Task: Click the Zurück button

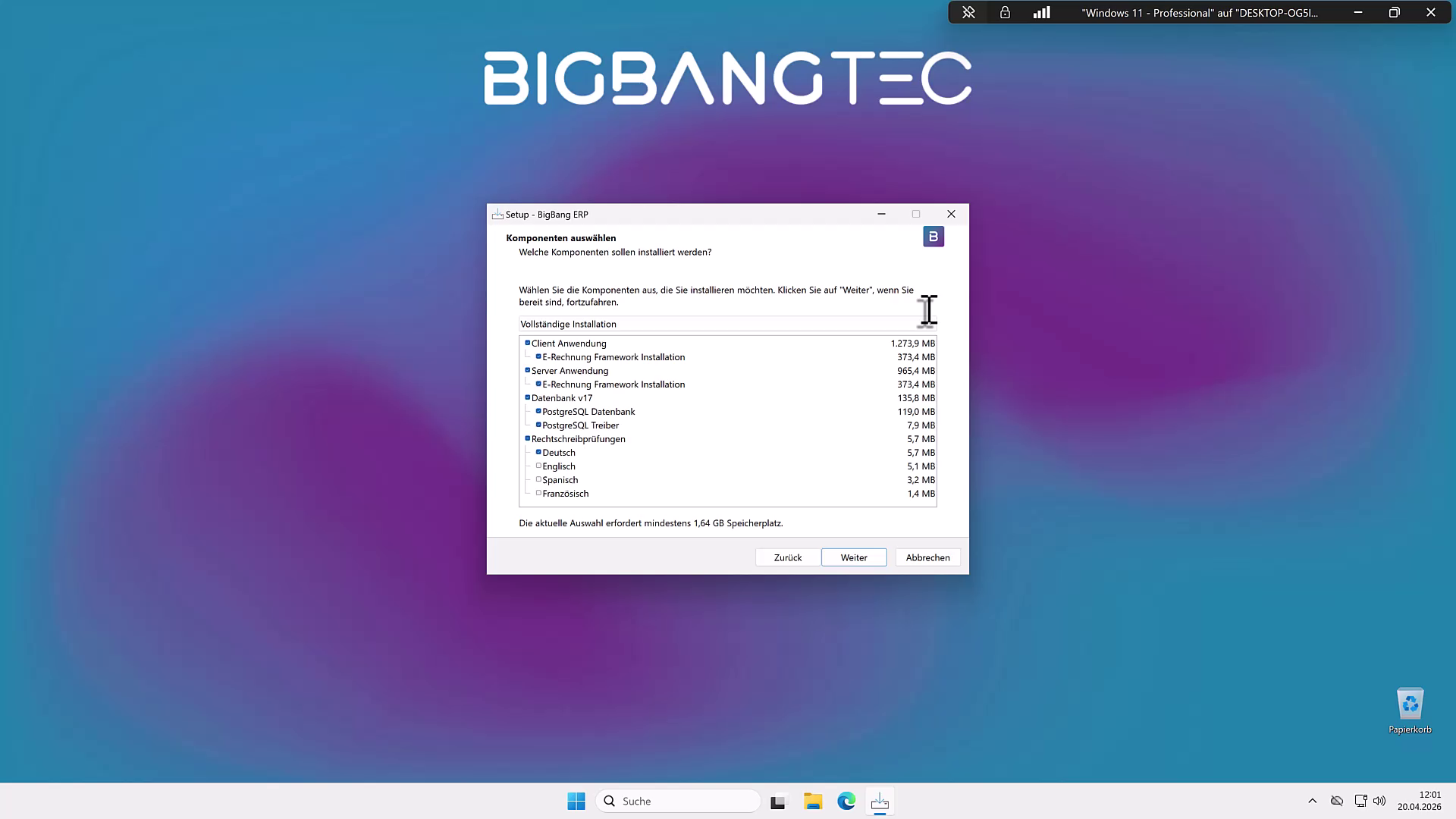Action: click(x=788, y=557)
